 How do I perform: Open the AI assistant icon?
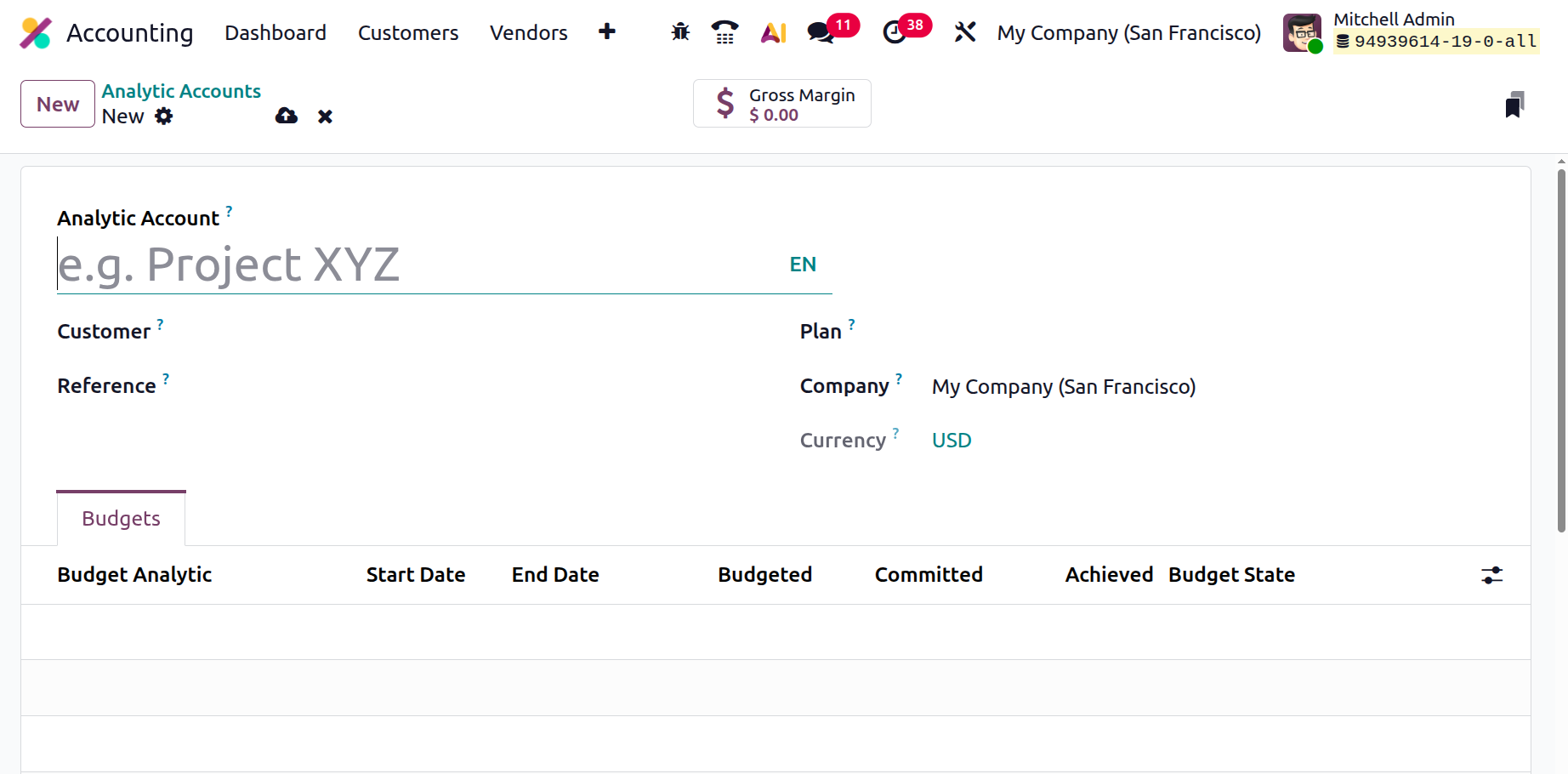[773, 32]
